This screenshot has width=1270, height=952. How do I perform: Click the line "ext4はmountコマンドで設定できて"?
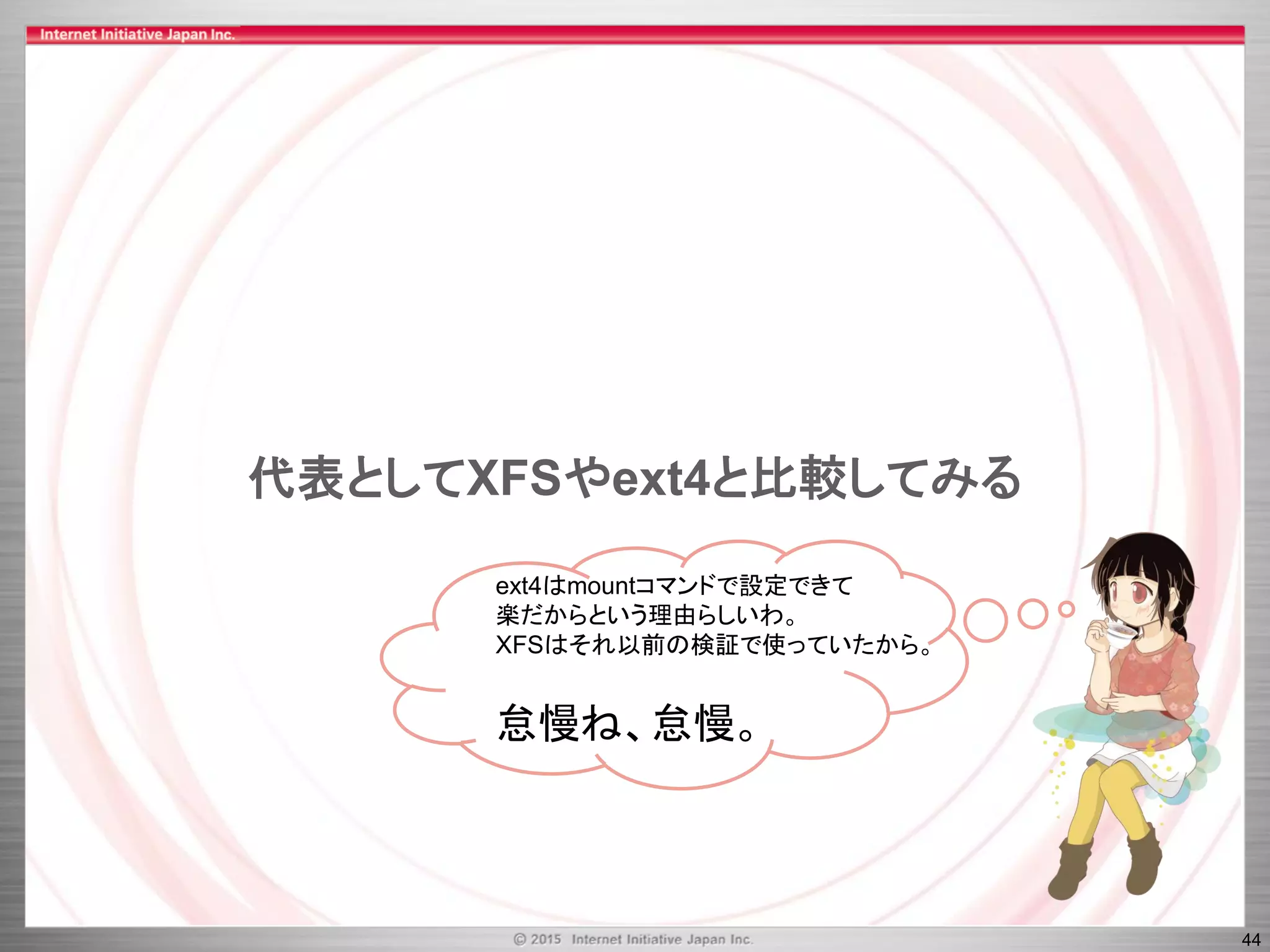(x=675, y=586)
